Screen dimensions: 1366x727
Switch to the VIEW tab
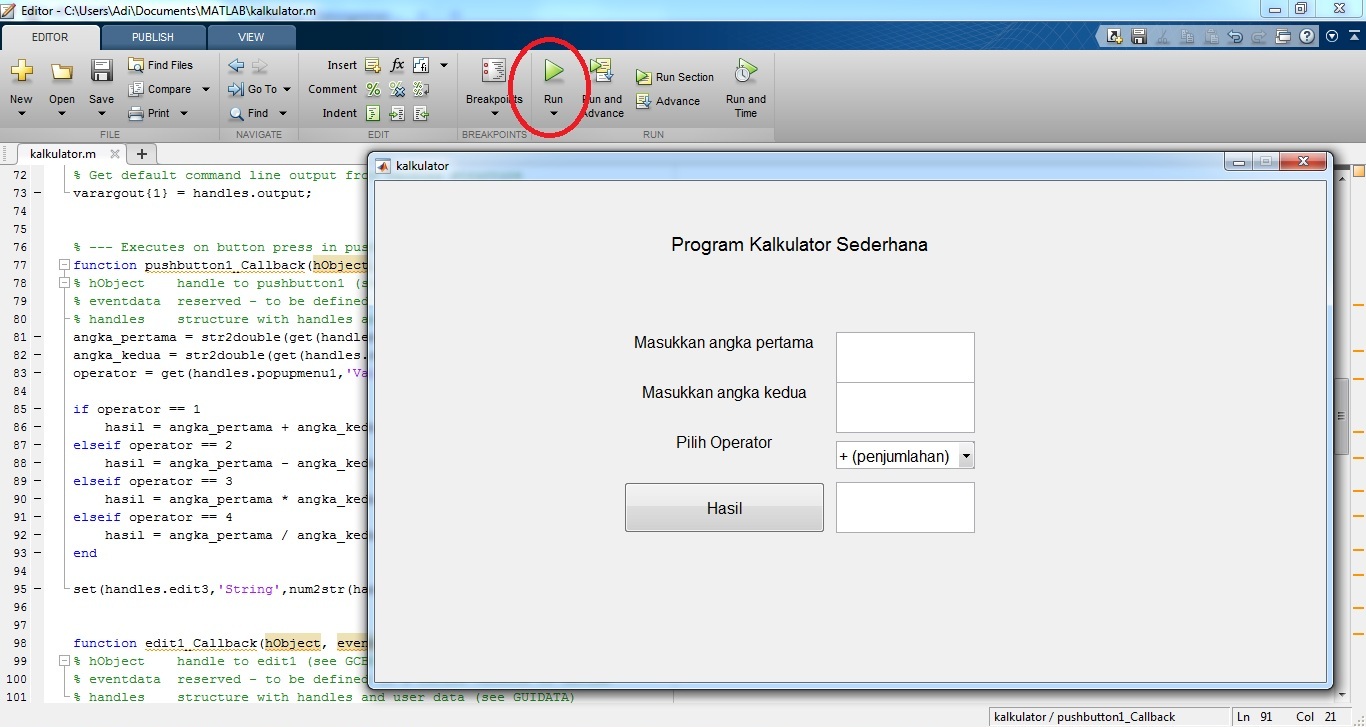tap(251, 37)
